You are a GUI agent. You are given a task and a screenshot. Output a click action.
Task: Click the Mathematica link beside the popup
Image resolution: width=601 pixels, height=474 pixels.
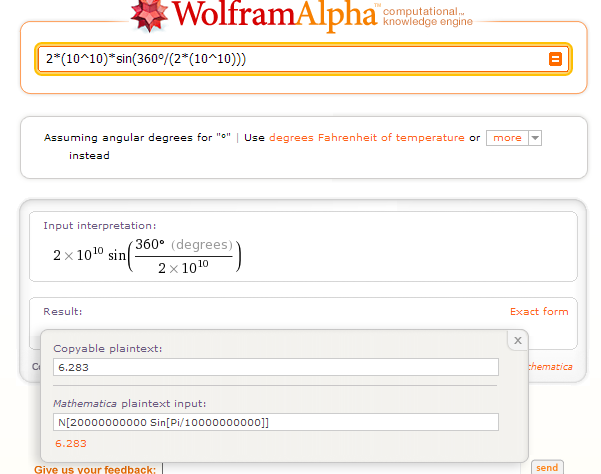click(550, 367)
